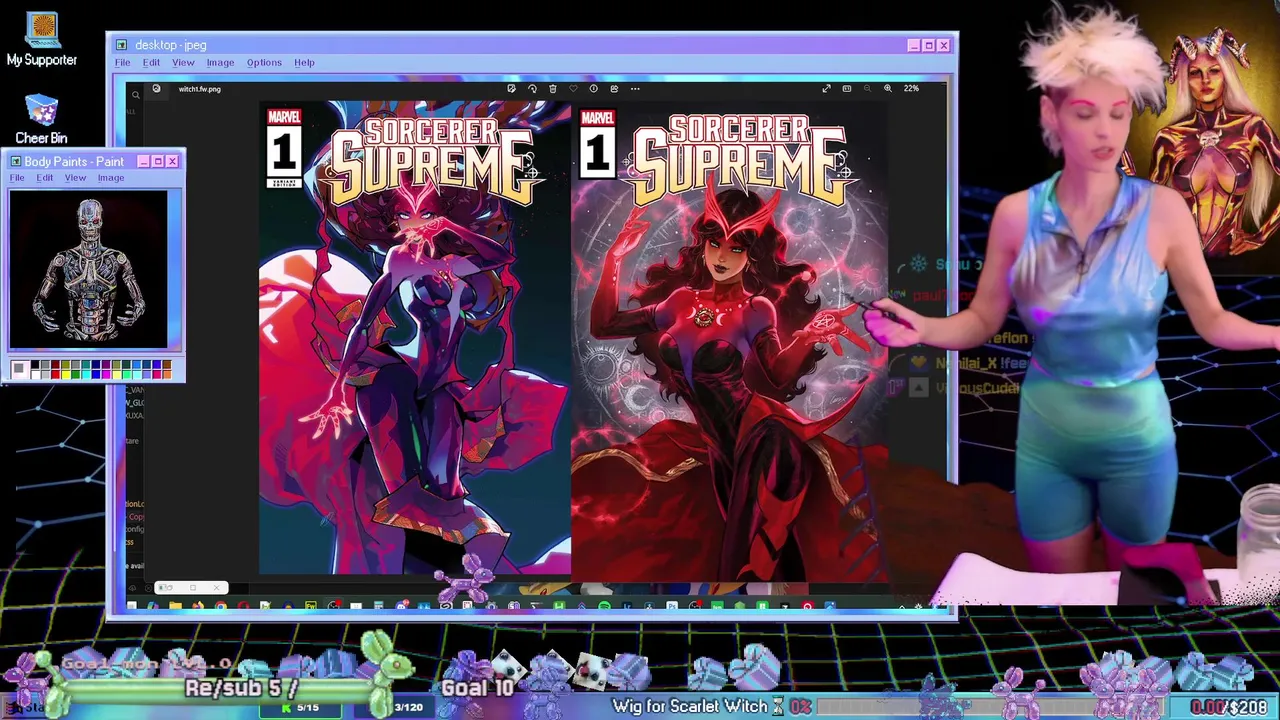Pick the dark red swatch in Paint palette
The width and height of the screenshot is (1280, 720).
(x=55, y=365)
